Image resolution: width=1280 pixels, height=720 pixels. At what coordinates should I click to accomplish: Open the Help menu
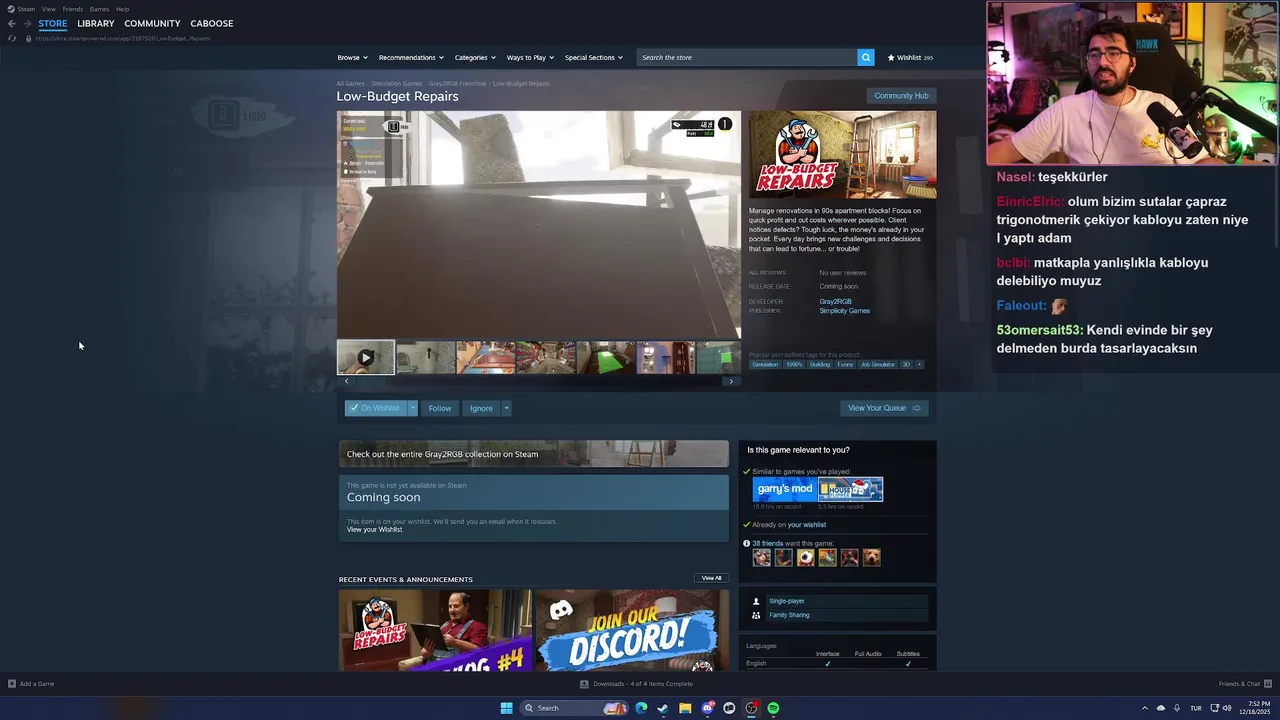(122, 9)
